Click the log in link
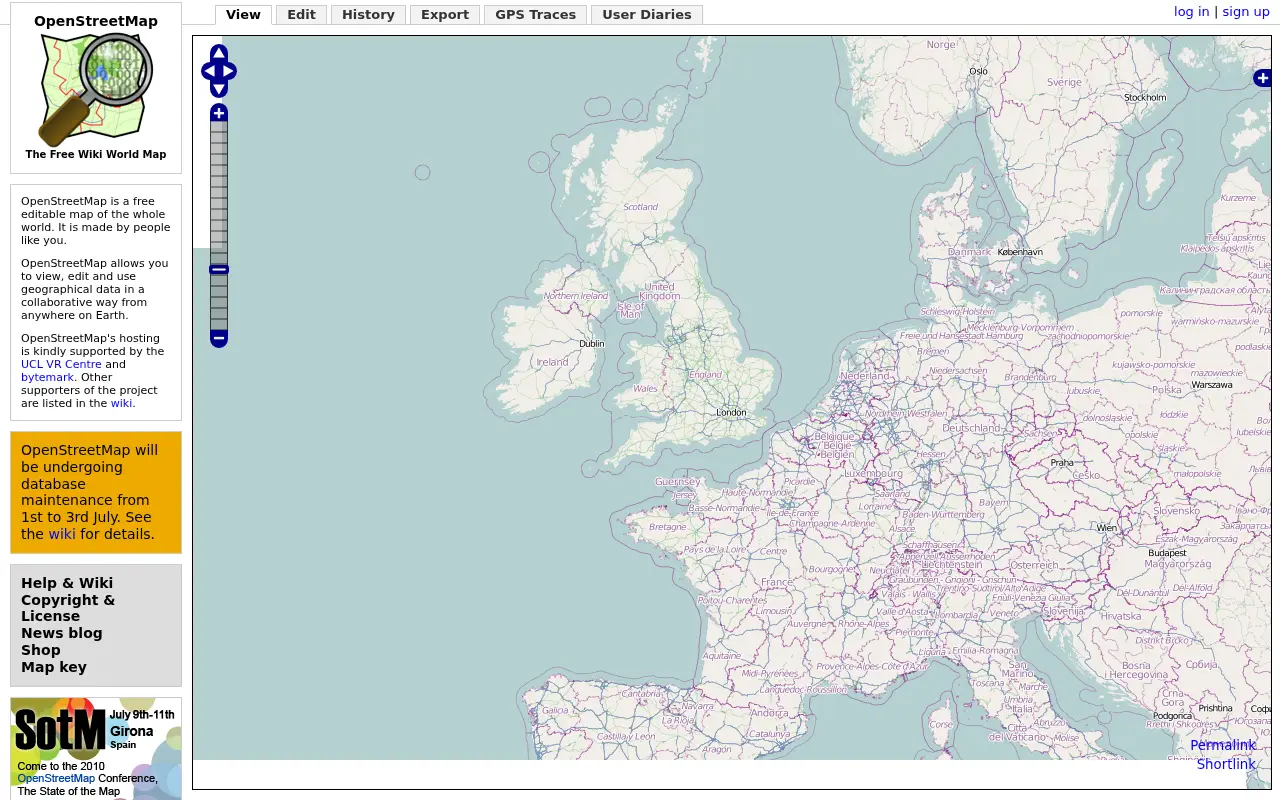The width and height of the screenshot is (1280, 800). [x=1191, y=11]
